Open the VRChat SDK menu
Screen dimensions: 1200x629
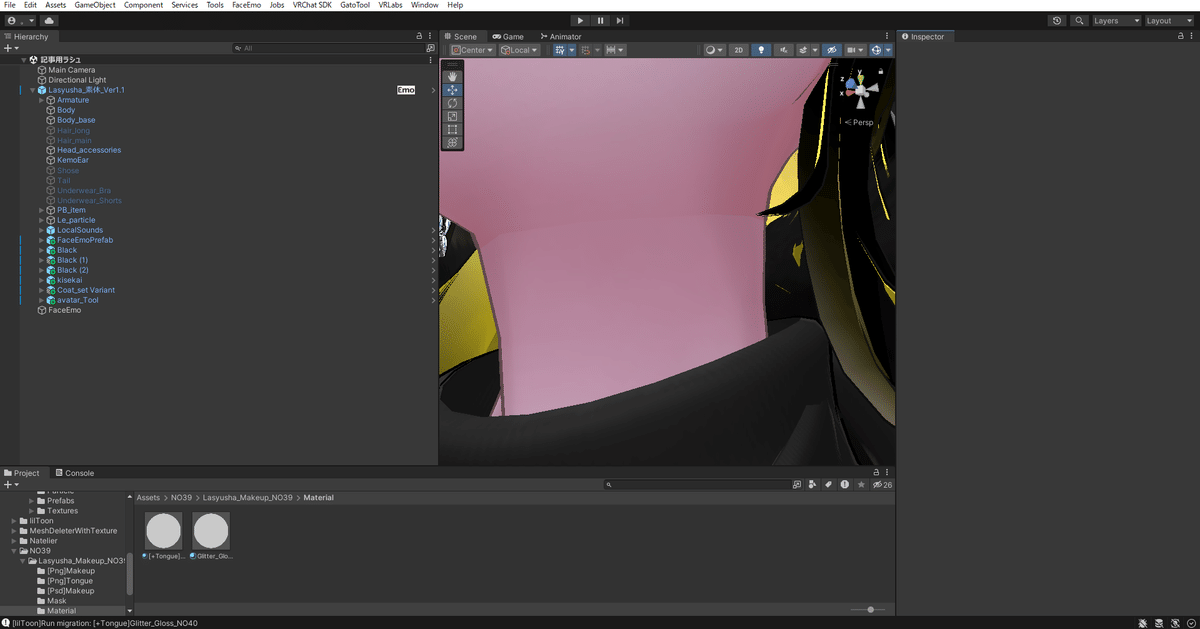pos(312,5)
